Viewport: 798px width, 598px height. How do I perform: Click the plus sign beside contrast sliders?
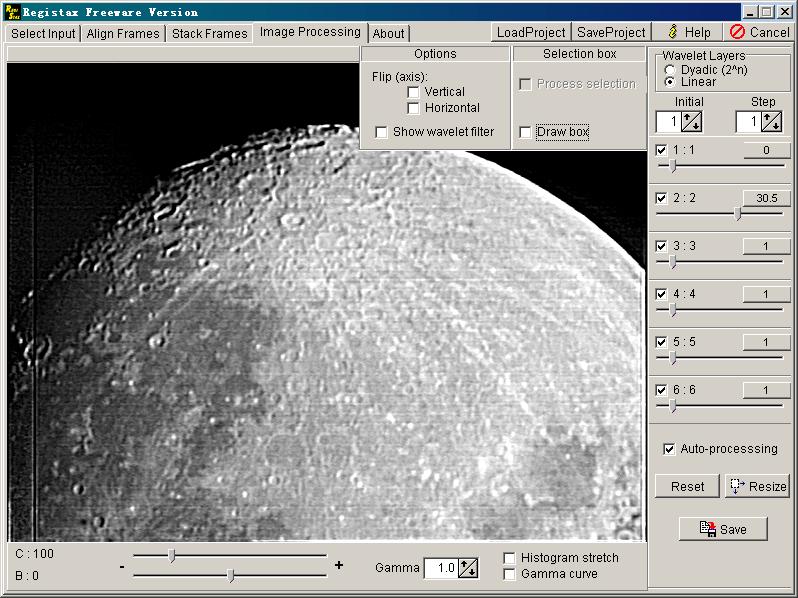coord(339,565)
